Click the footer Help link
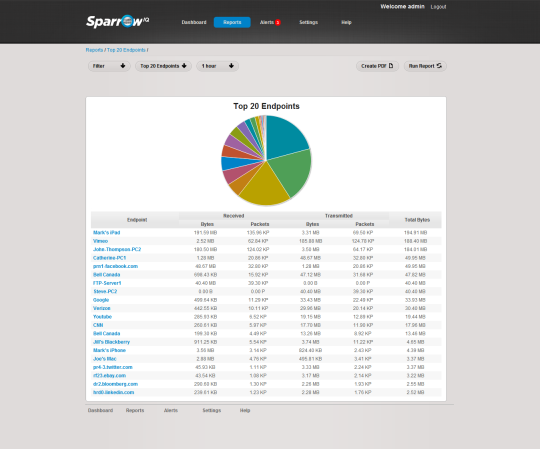This screenshot has height=449, width=540. click(x=245, y=410)
